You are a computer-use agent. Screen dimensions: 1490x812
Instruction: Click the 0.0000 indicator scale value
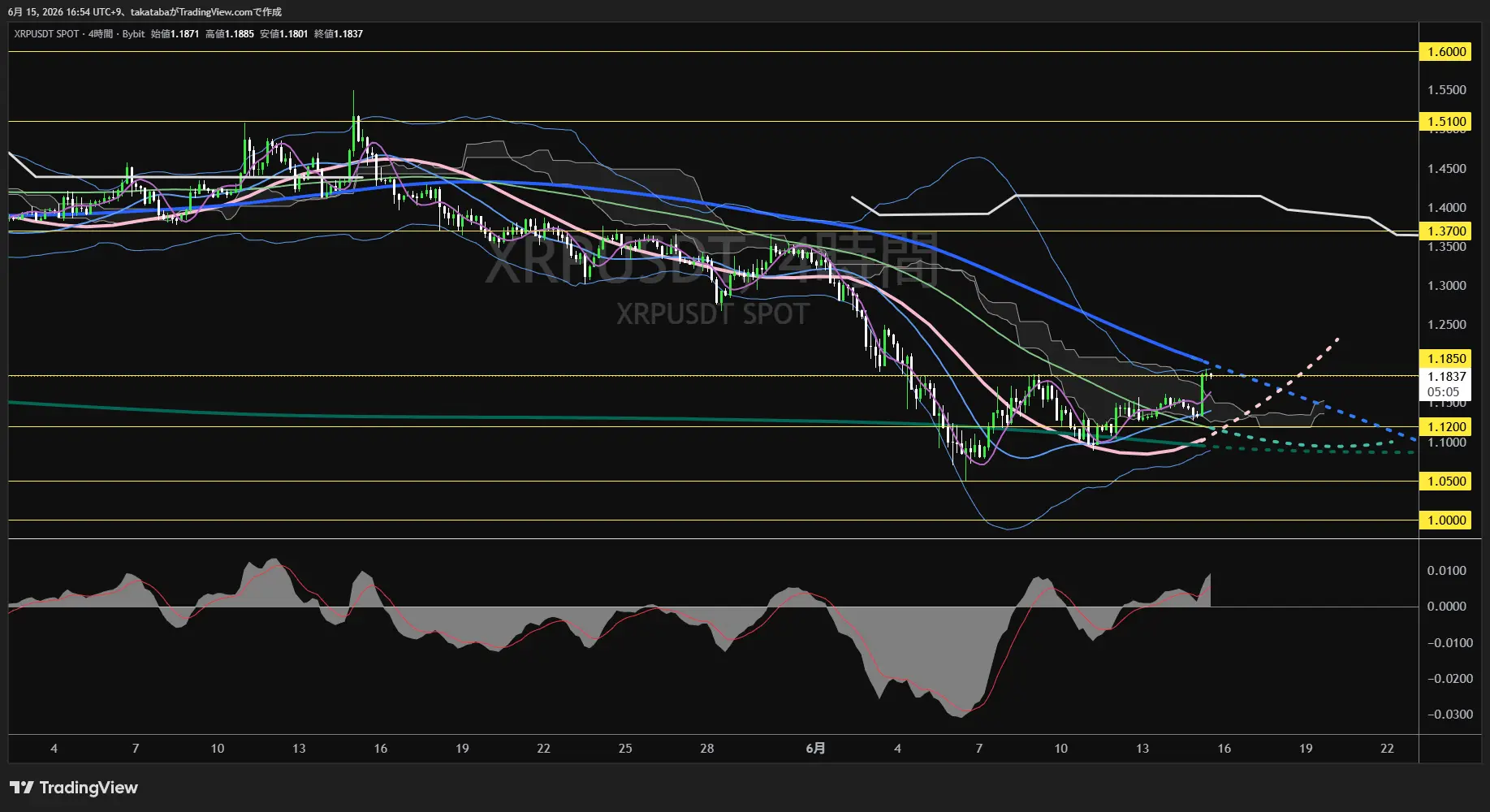pyautogui.click(x=1447, y=607)
